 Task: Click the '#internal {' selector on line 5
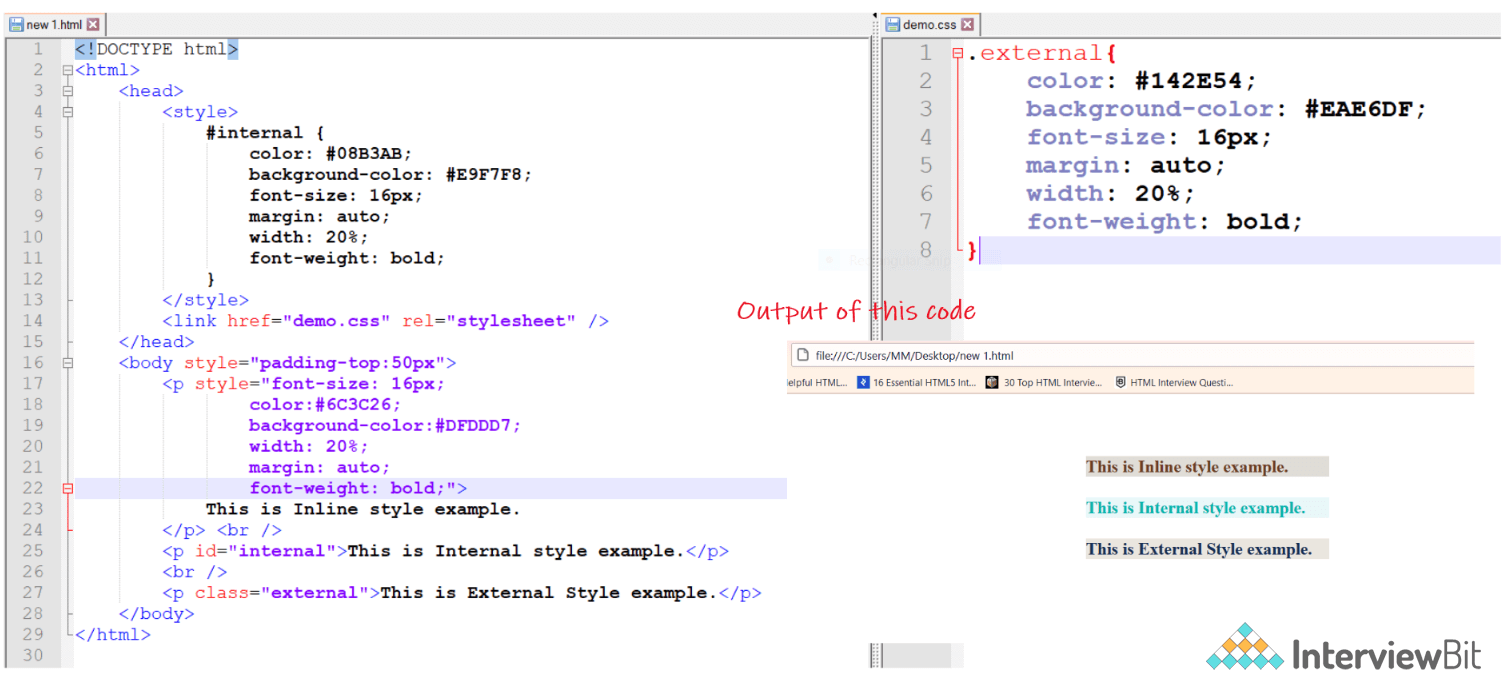point(265,133)
